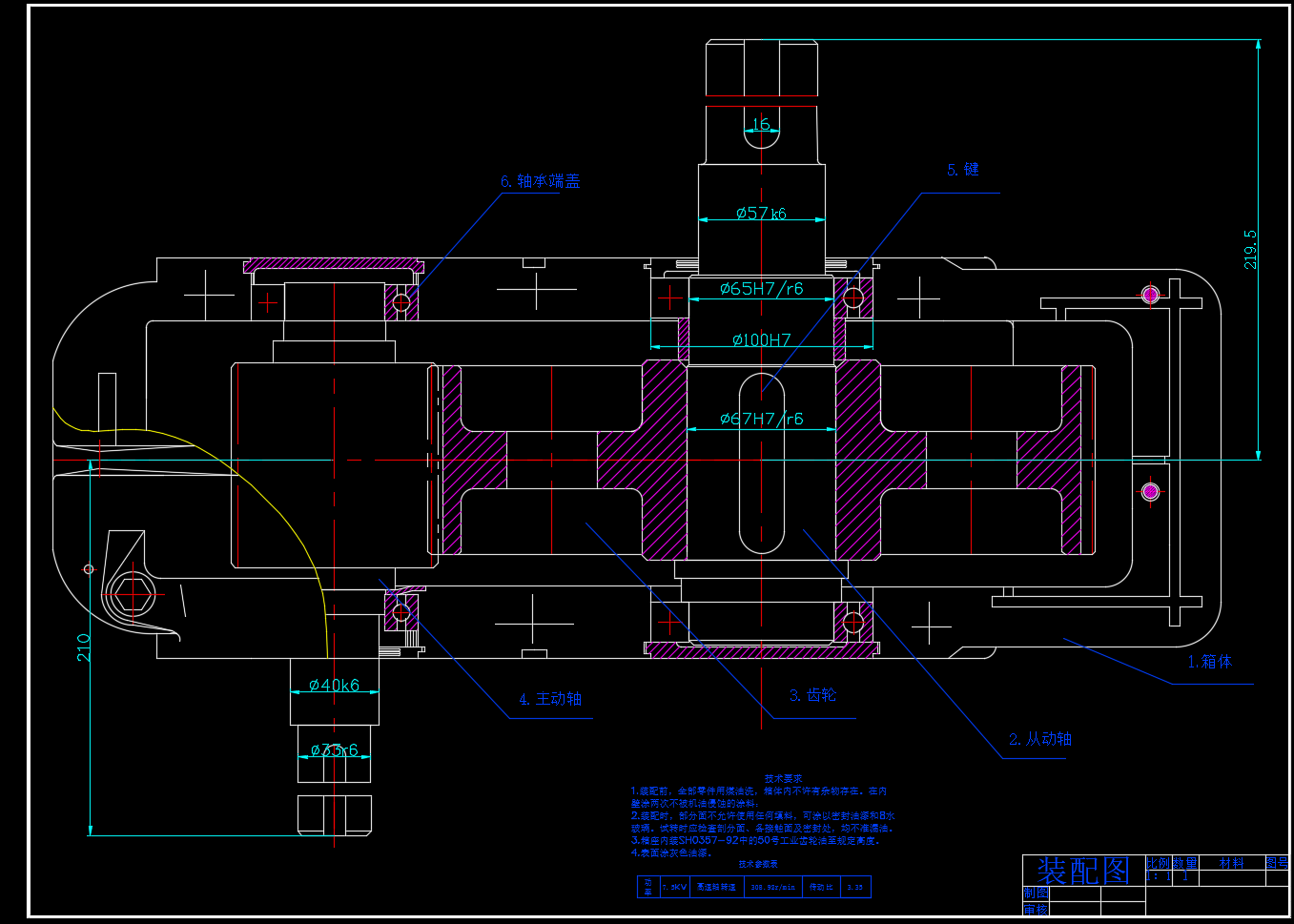
Task: Click the 技术要求 heading text
Action: [x=783, y=779]
